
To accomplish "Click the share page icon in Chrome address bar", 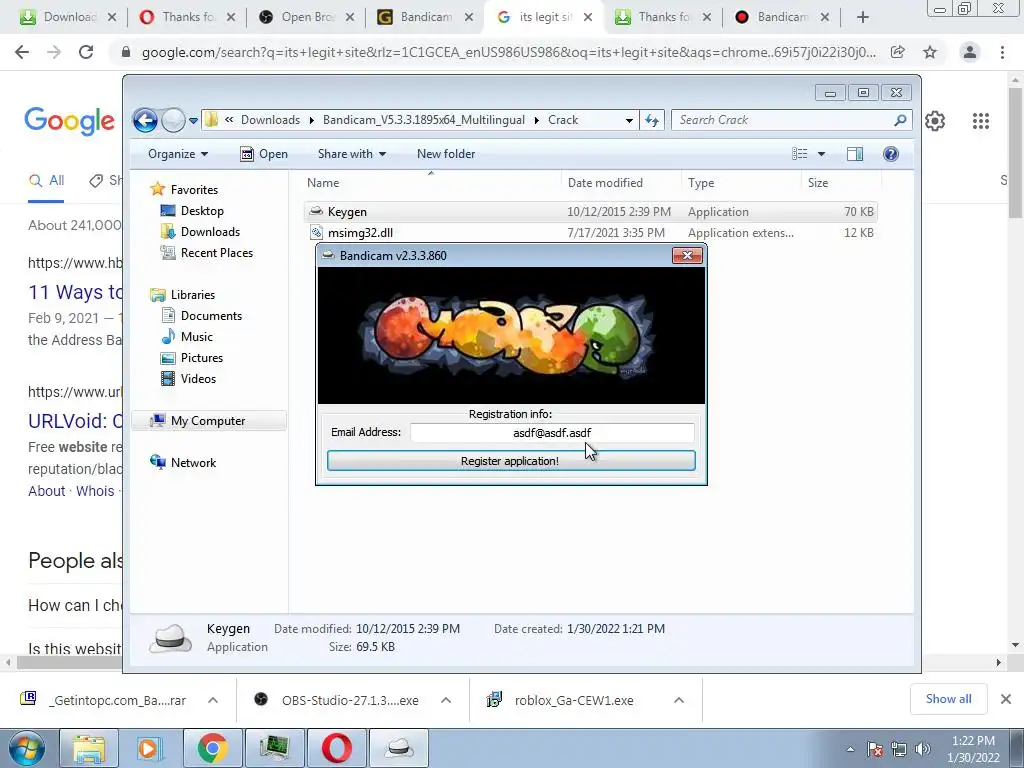I will [898, 52].
